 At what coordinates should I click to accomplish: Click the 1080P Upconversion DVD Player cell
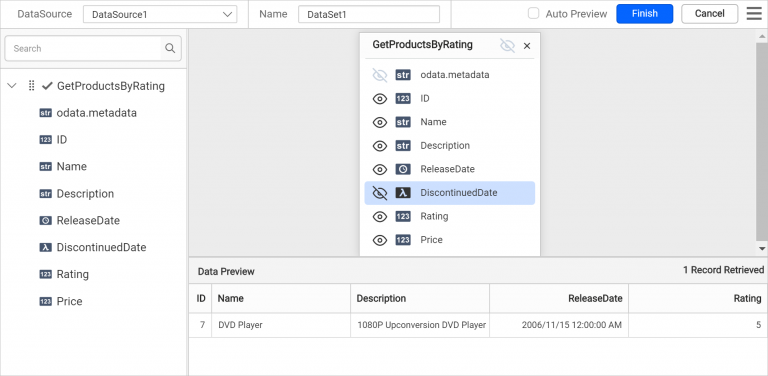tap(420, 325)
